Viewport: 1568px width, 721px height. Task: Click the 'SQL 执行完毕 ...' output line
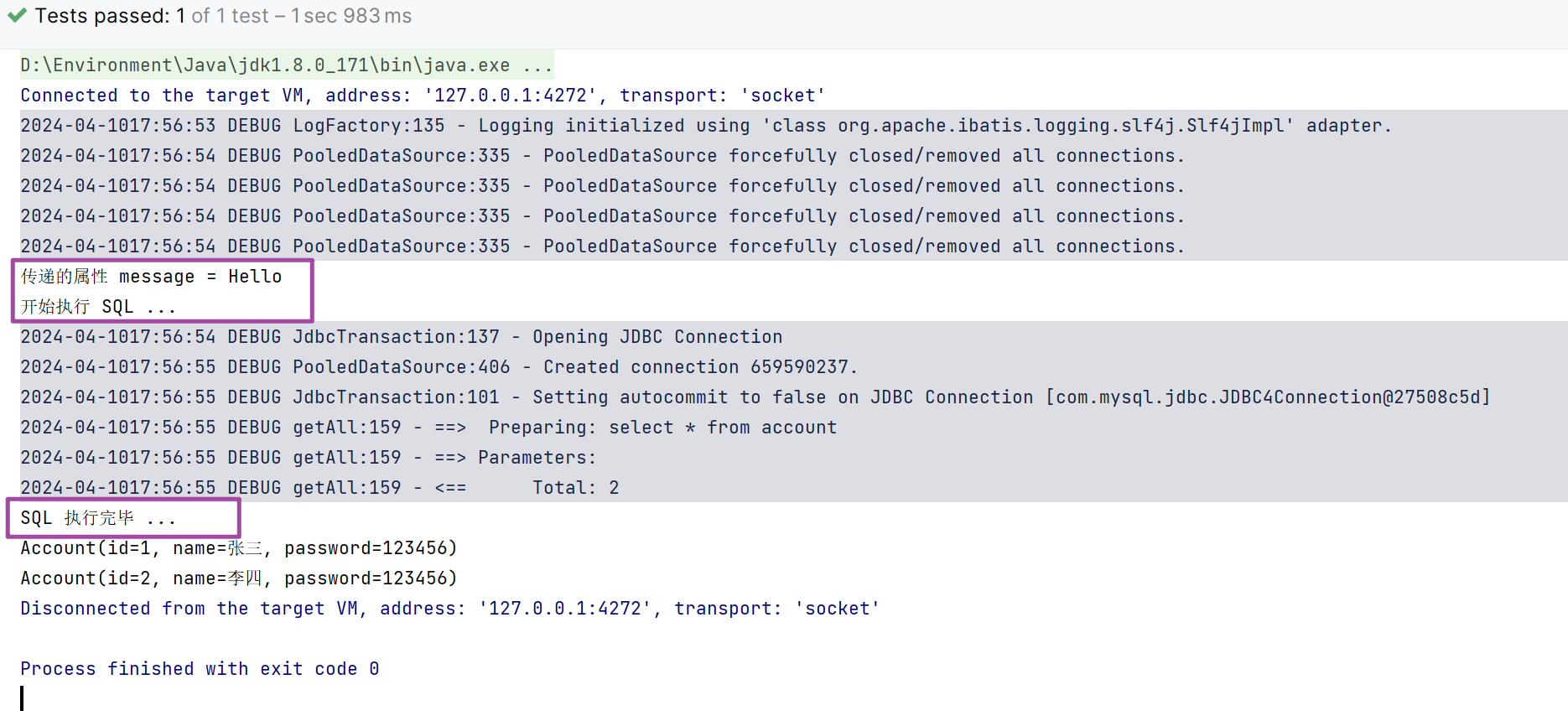(98, 518)
